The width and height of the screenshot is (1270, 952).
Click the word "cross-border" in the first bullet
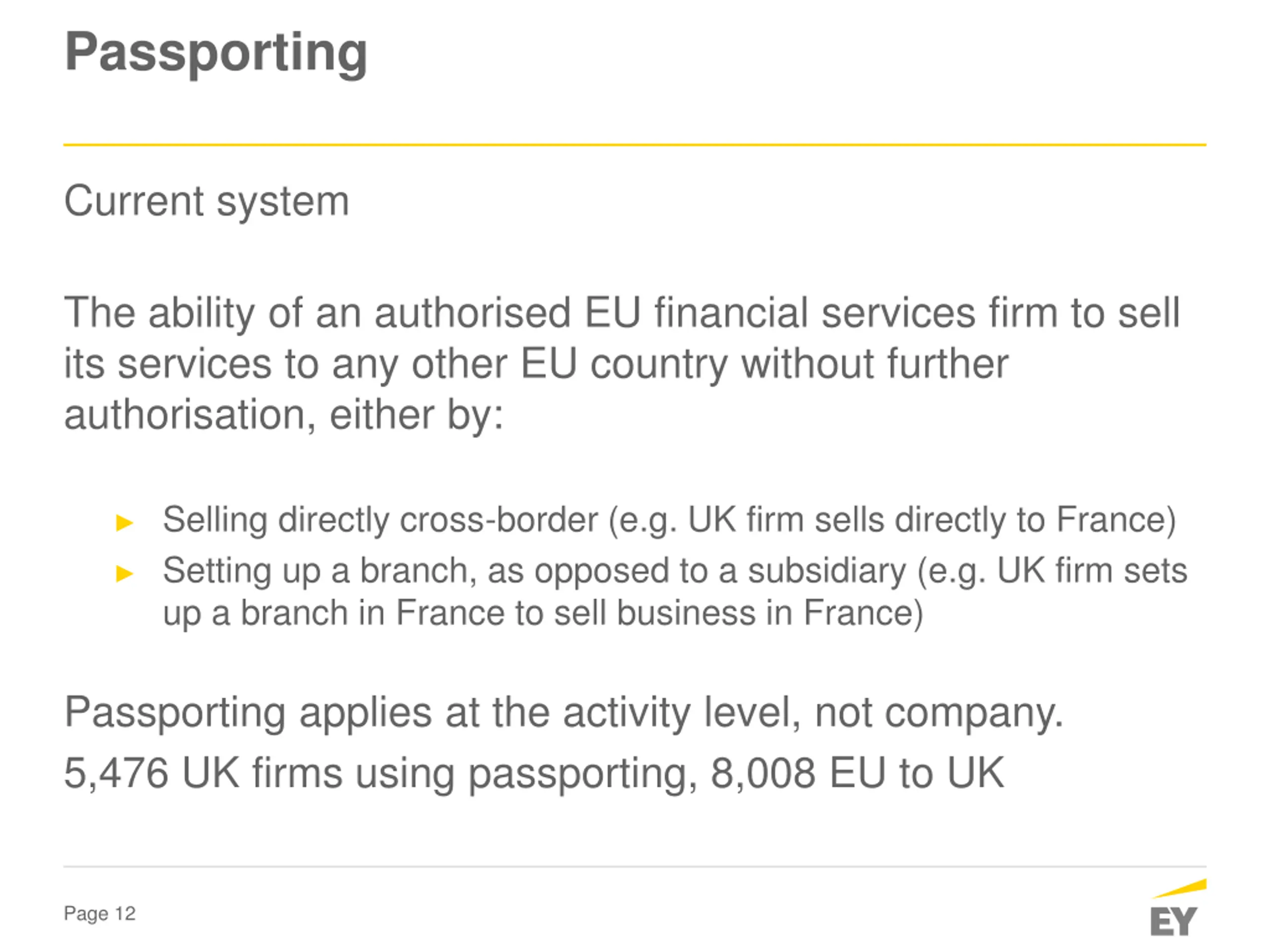[499, 520]
